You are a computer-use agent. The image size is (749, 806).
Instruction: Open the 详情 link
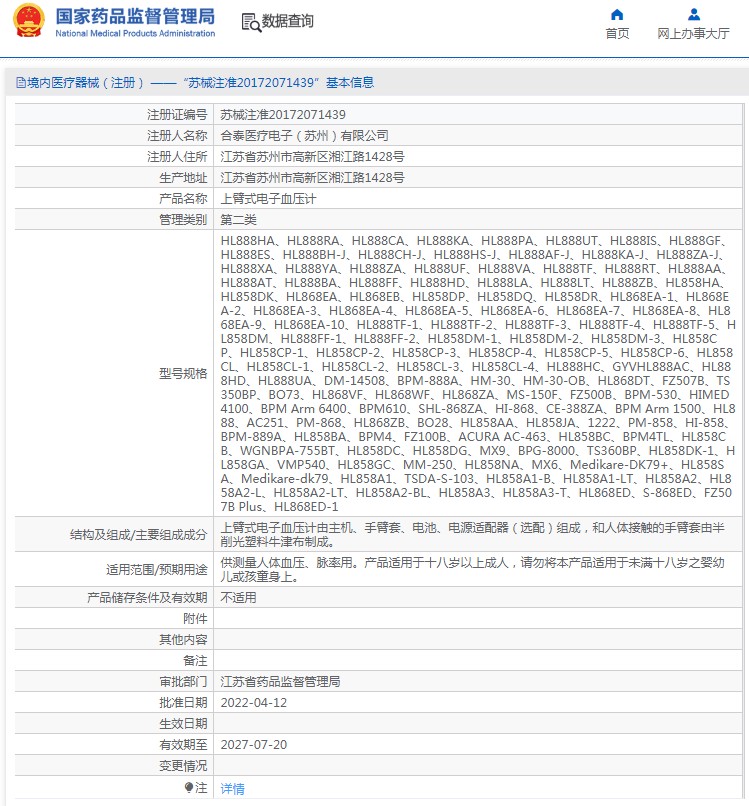pos(232,788)
